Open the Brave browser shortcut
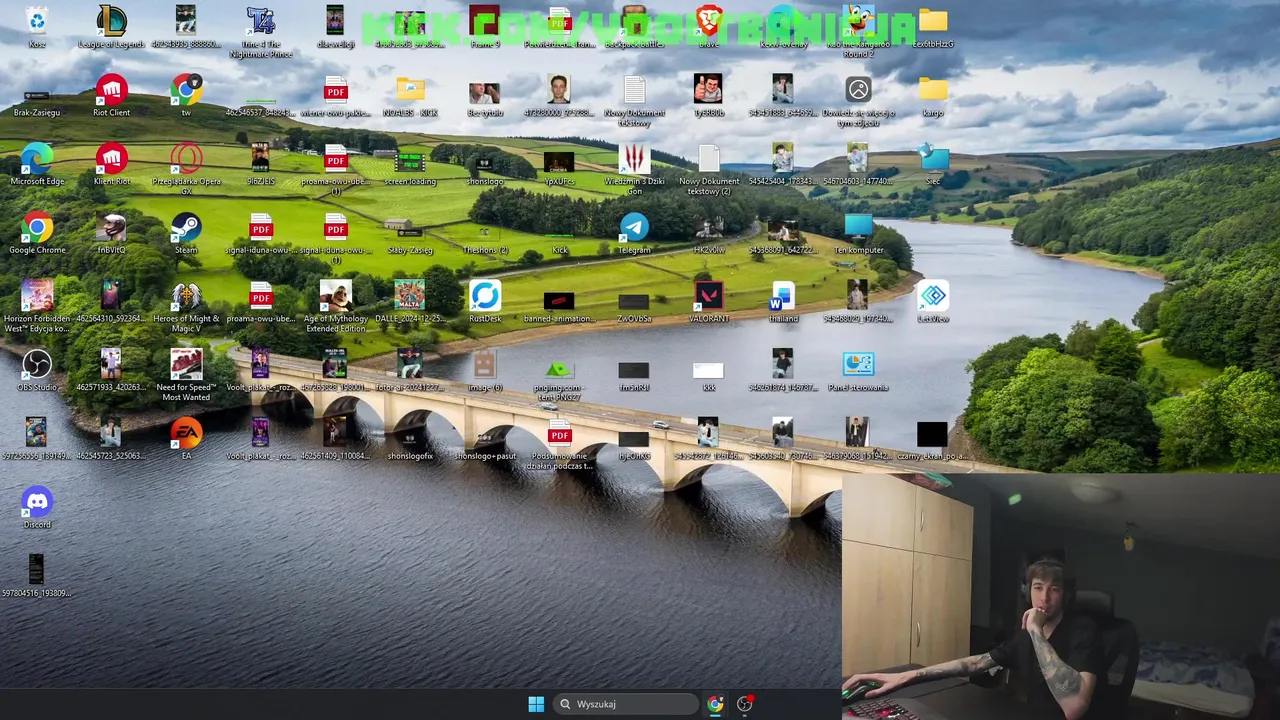This screenshot has width=1280, height=720. coord(708,27)
